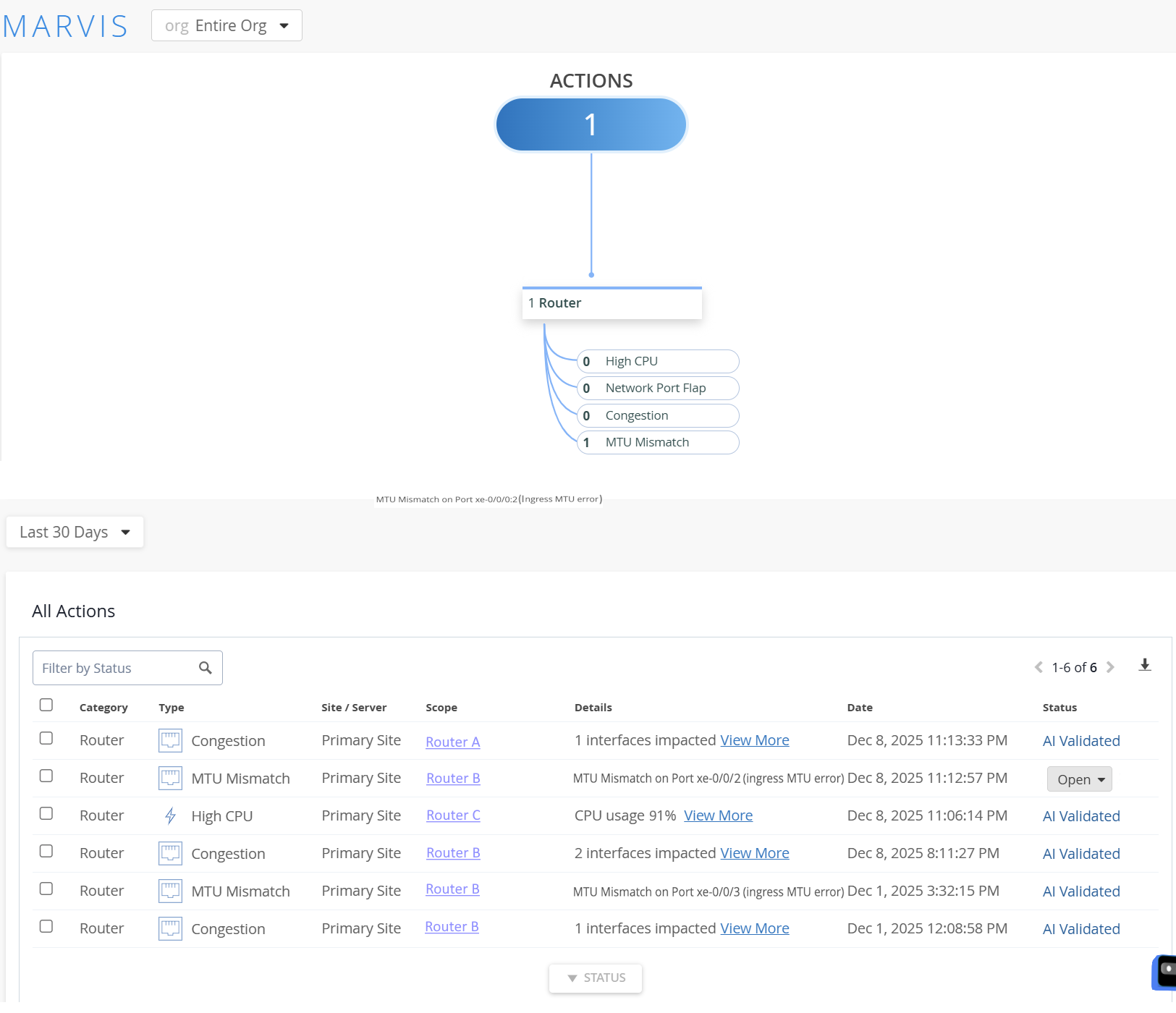Screen dimensions: 1176x1013
Task: Click the Router A Congestion type icon
Action: [170, 741]
